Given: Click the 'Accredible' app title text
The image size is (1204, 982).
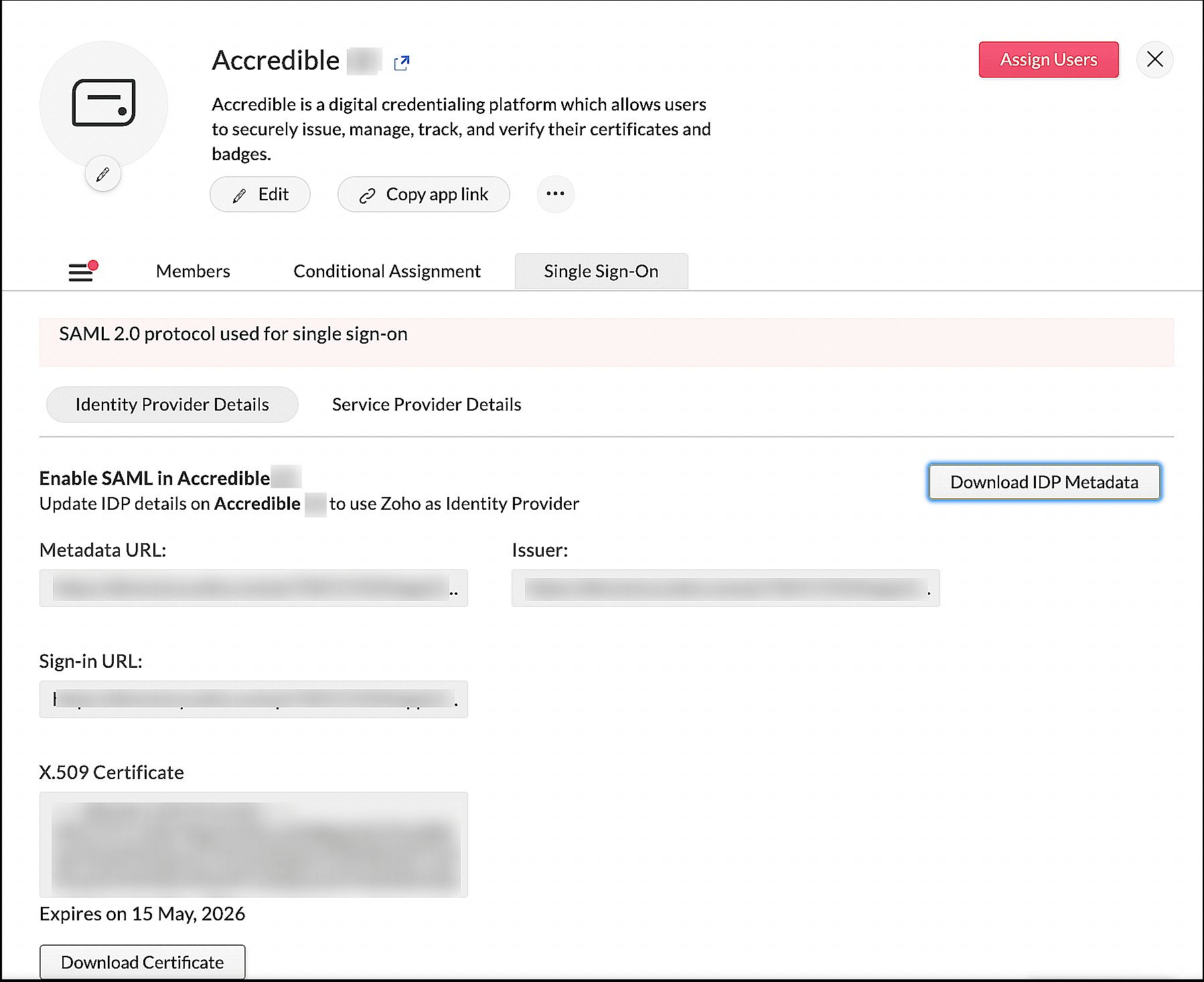Looking at the screenshot, I should [x=276, y=60].
